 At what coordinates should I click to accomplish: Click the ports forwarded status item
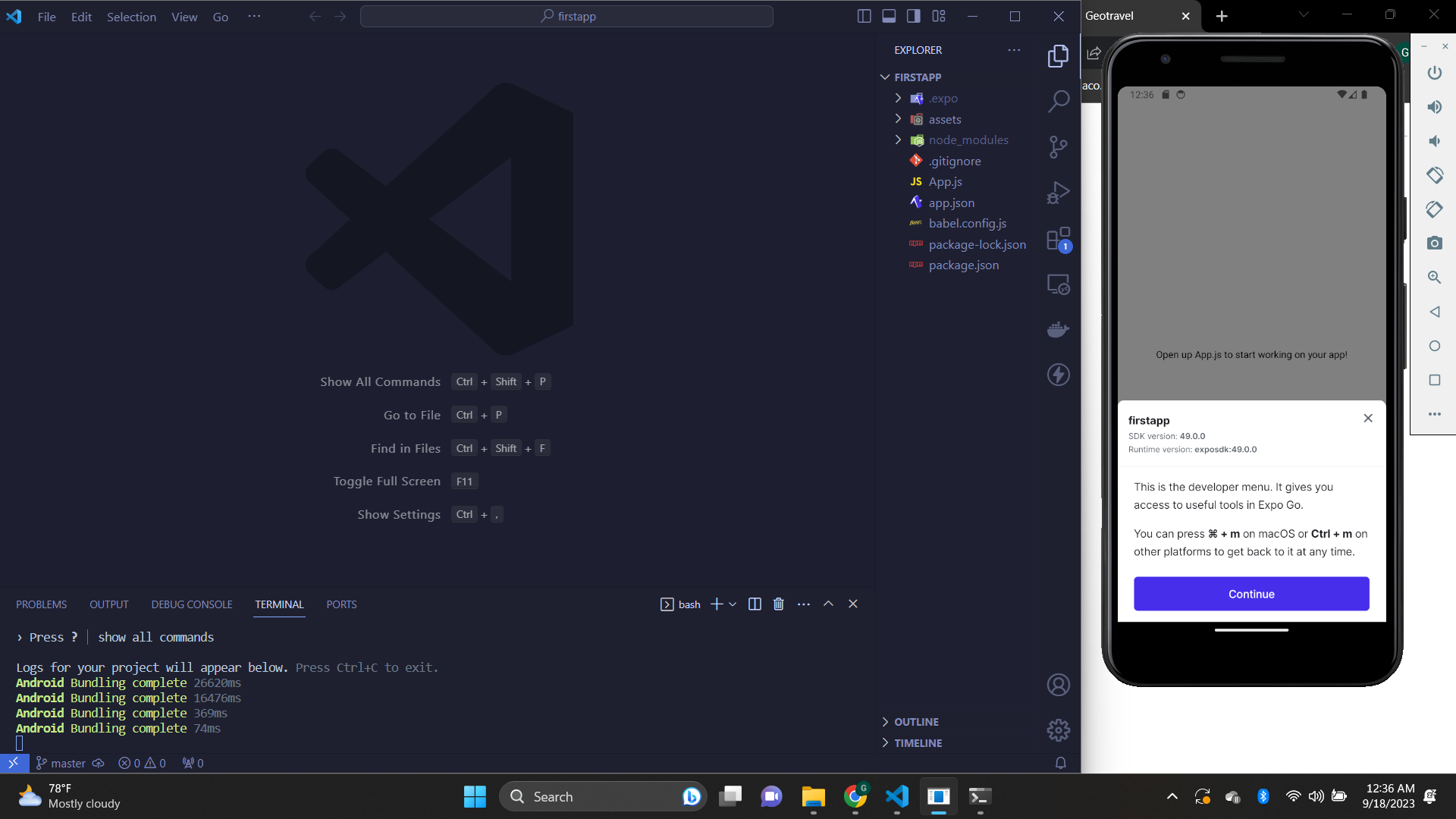193,763
